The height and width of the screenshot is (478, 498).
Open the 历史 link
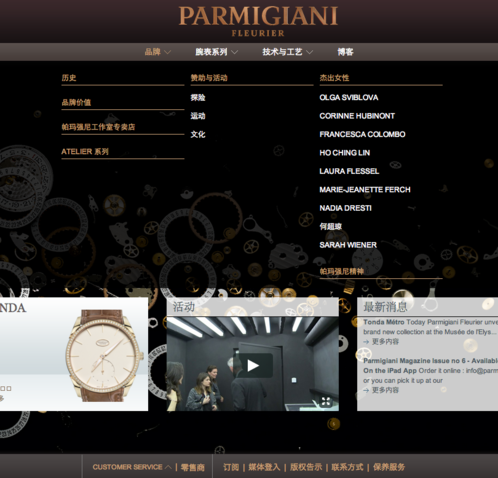pos(69,78)
